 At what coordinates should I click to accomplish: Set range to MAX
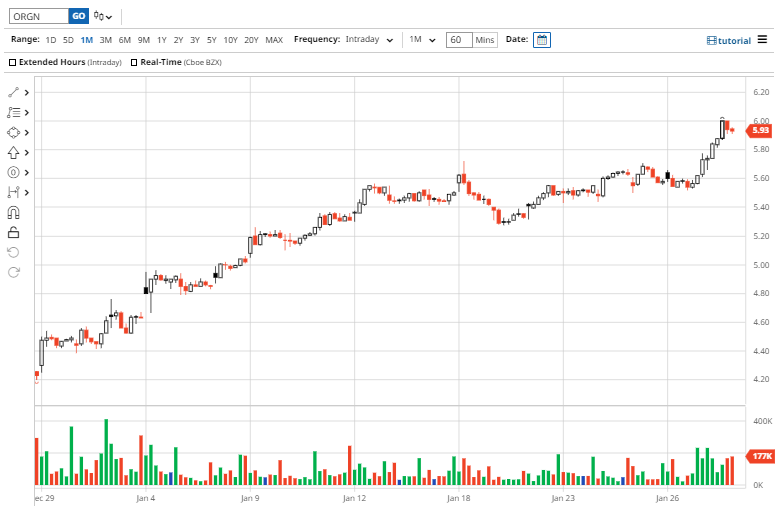[x=274, y=40]
